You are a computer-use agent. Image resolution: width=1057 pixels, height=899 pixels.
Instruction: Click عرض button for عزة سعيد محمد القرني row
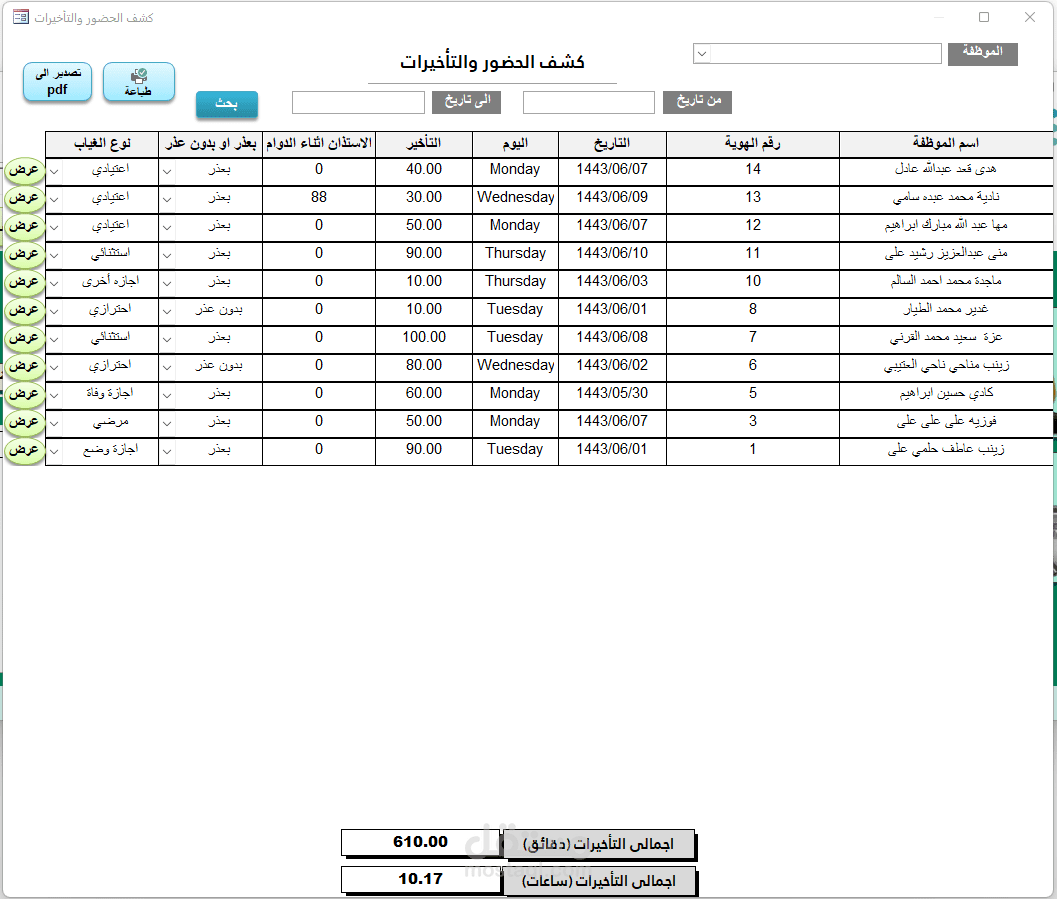point(24,338)
